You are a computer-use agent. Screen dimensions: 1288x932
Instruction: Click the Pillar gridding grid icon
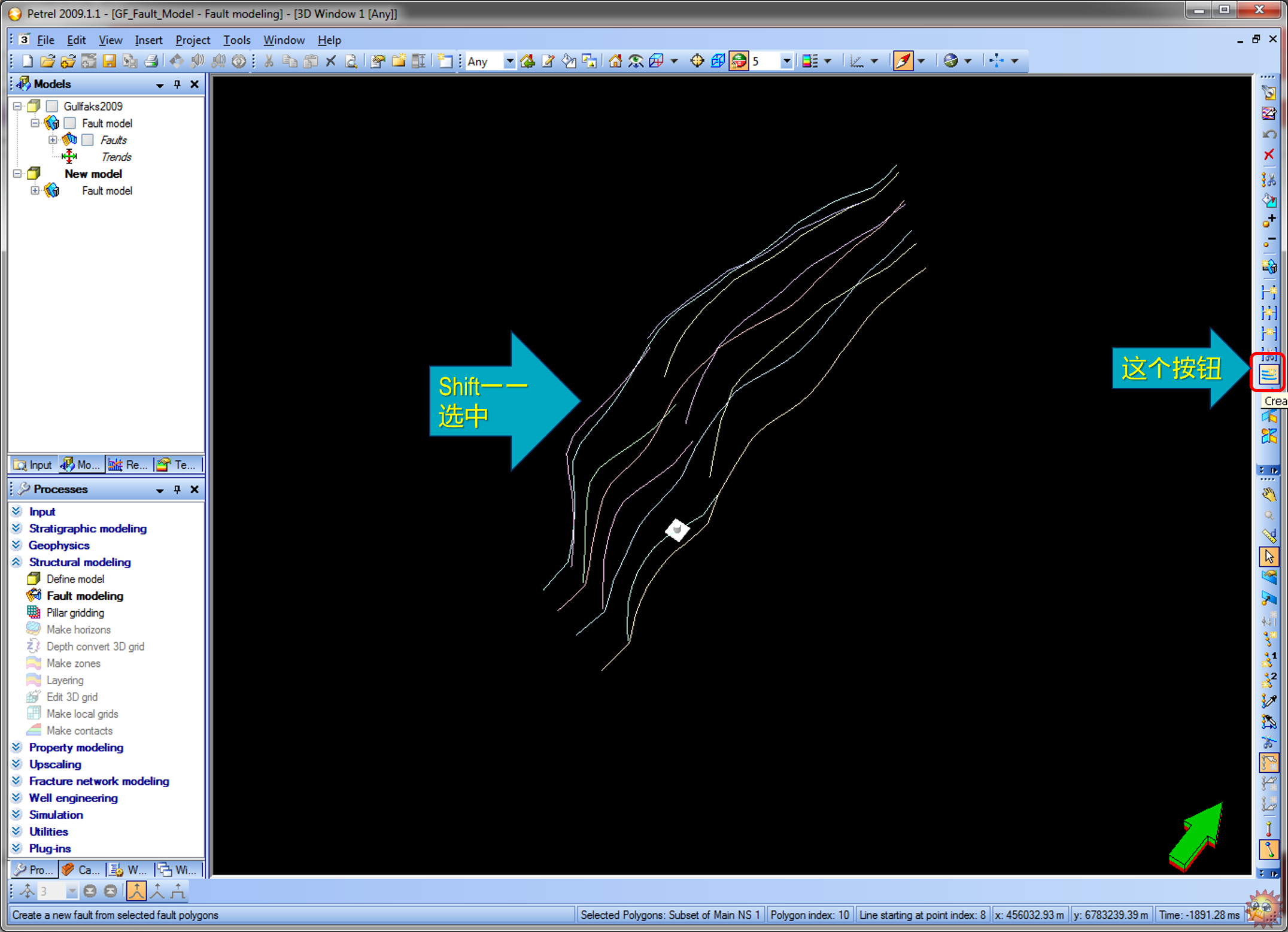pos(34,612)
